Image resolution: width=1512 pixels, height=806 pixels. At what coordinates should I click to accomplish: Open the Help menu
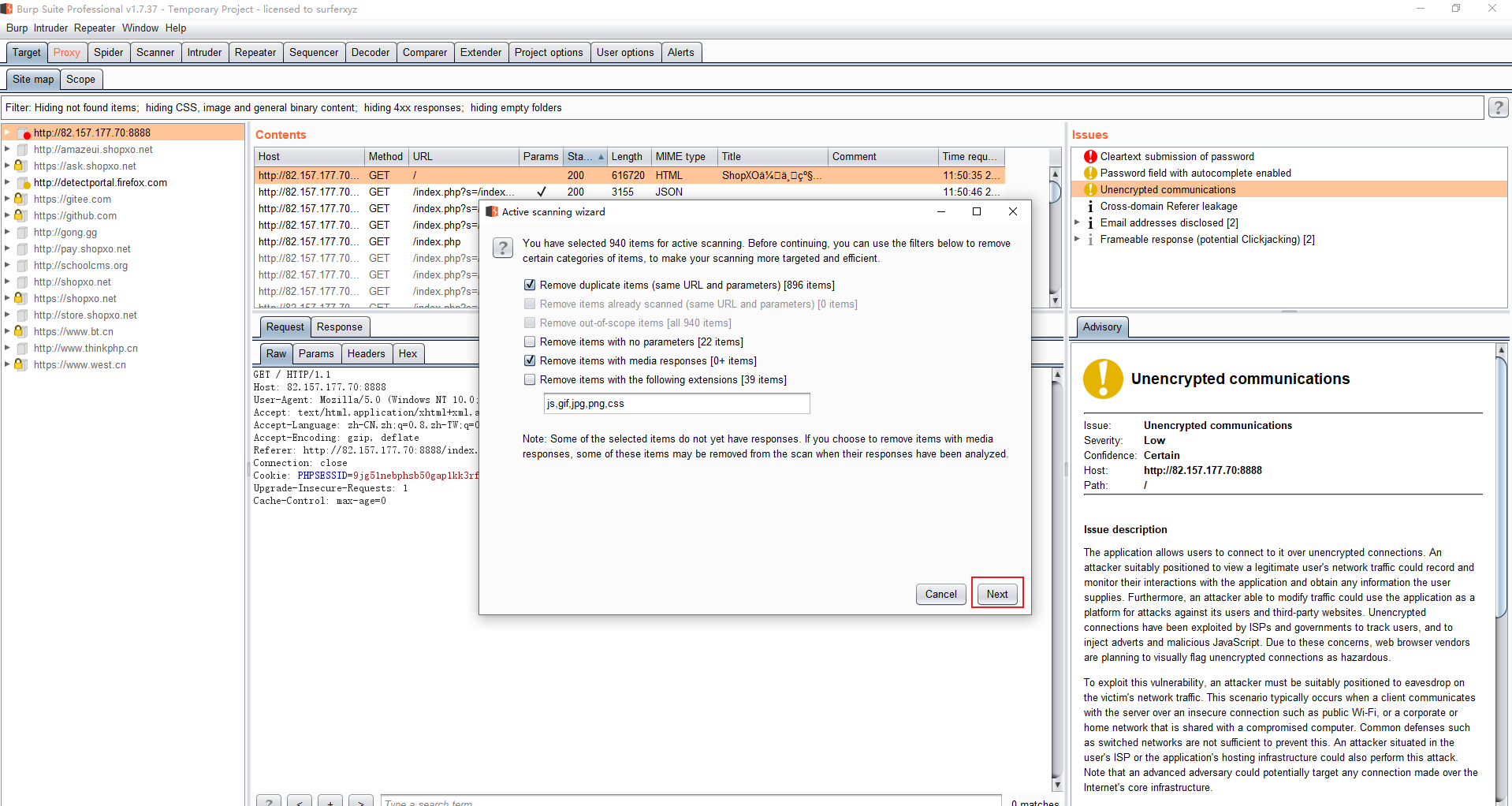(x=176, y=28)
